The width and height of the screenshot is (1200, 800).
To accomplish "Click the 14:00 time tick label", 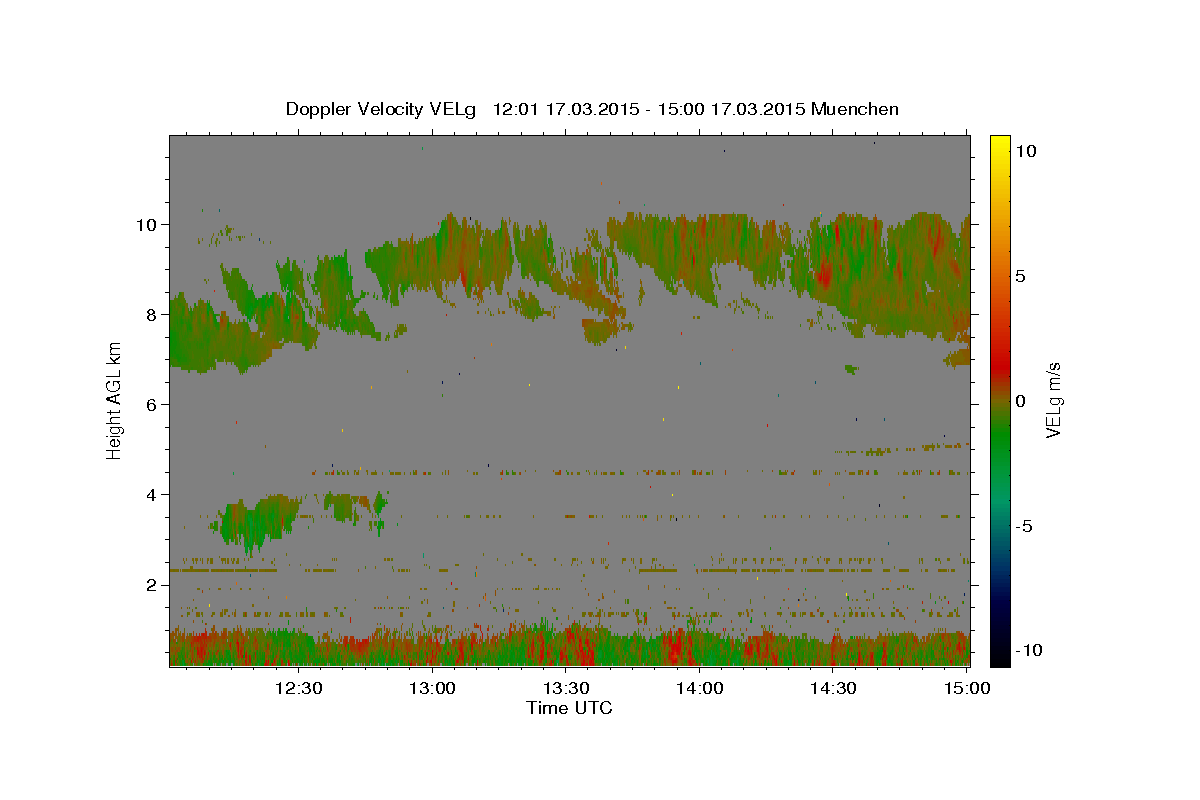I will (x=700, y=688).
